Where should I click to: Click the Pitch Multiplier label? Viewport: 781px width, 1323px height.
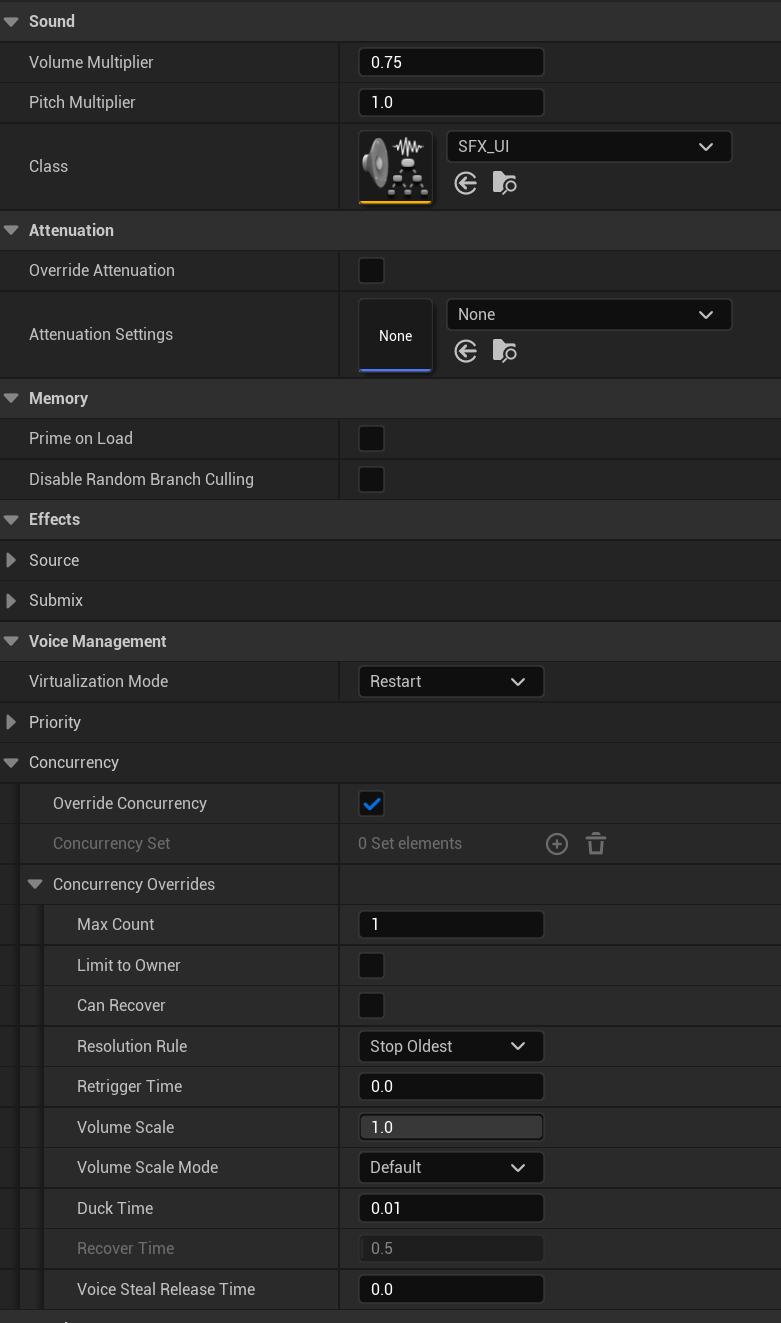pos(82,102)
